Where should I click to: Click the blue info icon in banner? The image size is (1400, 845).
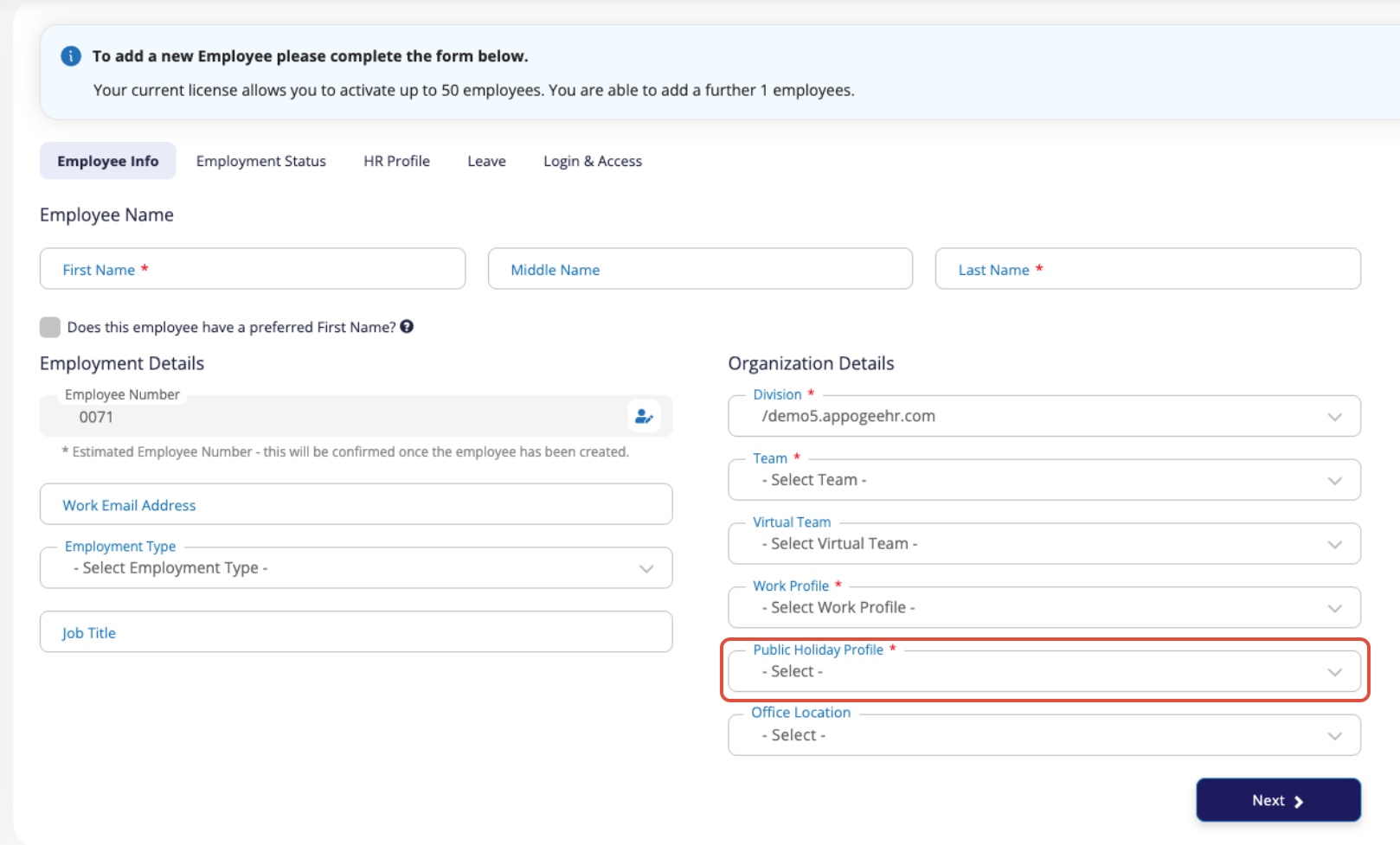point(71,56)
